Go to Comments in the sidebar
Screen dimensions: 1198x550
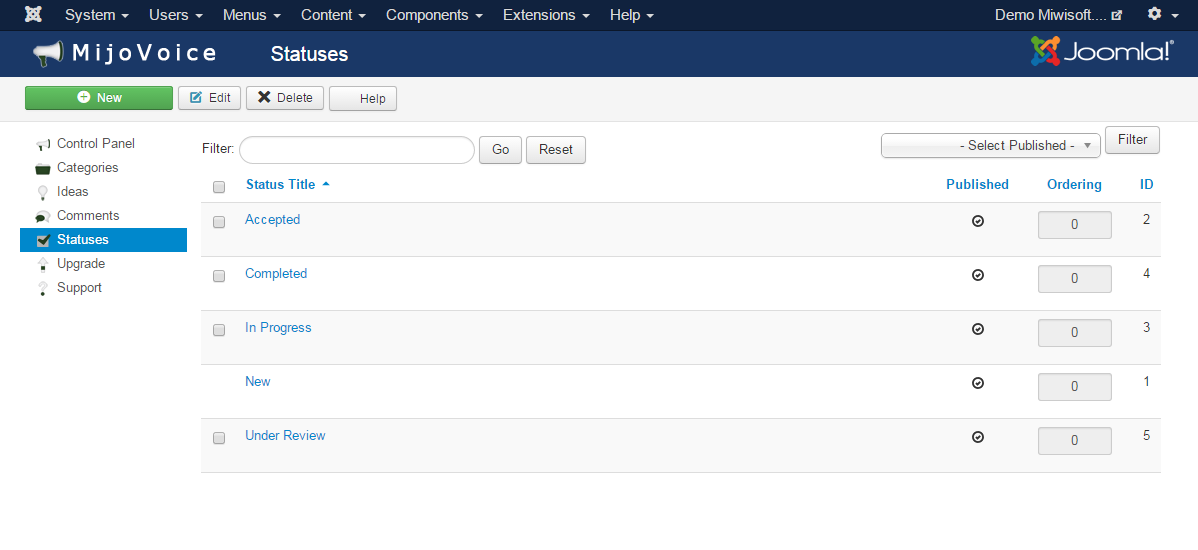click(x=88, y=216)
